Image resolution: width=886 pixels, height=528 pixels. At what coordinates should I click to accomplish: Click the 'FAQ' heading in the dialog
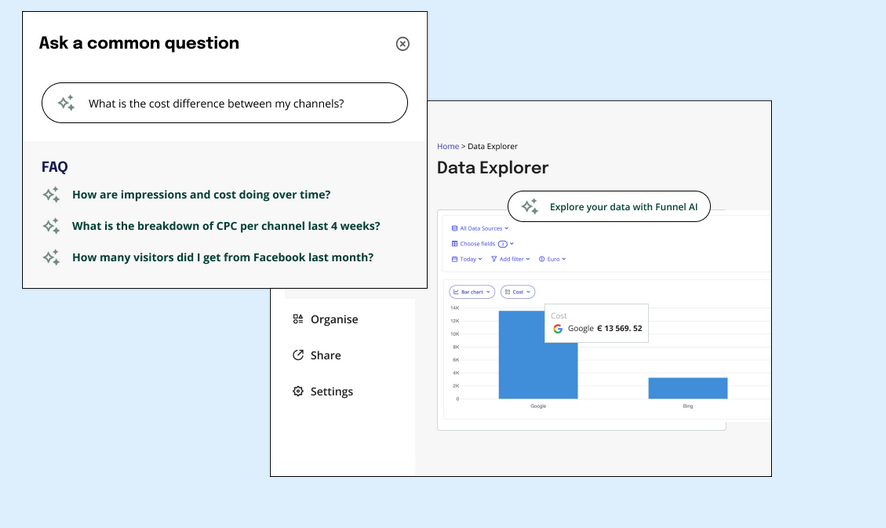tap(54, 167)
